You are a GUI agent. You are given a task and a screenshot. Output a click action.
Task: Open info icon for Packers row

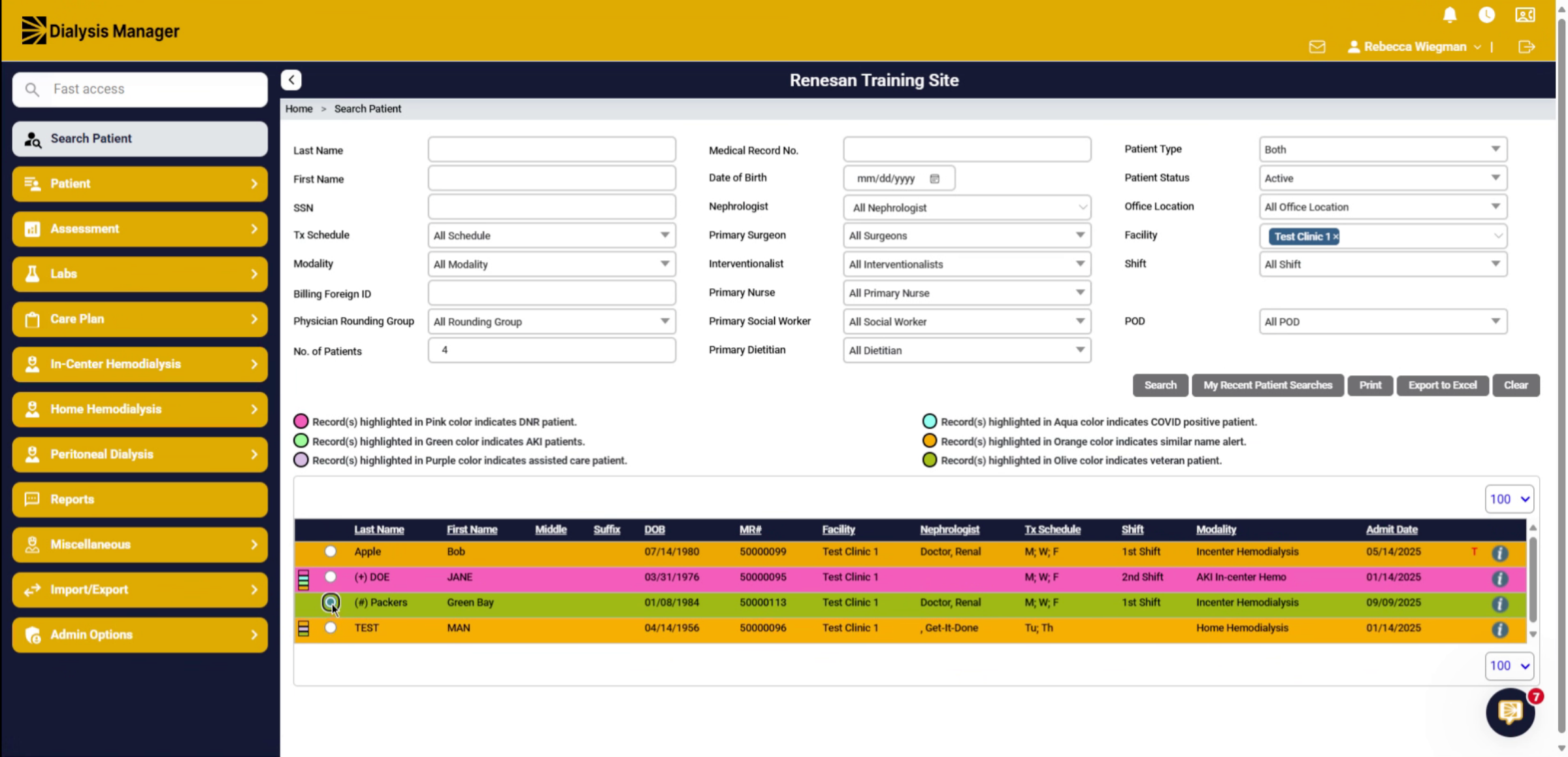point(1499,604)
